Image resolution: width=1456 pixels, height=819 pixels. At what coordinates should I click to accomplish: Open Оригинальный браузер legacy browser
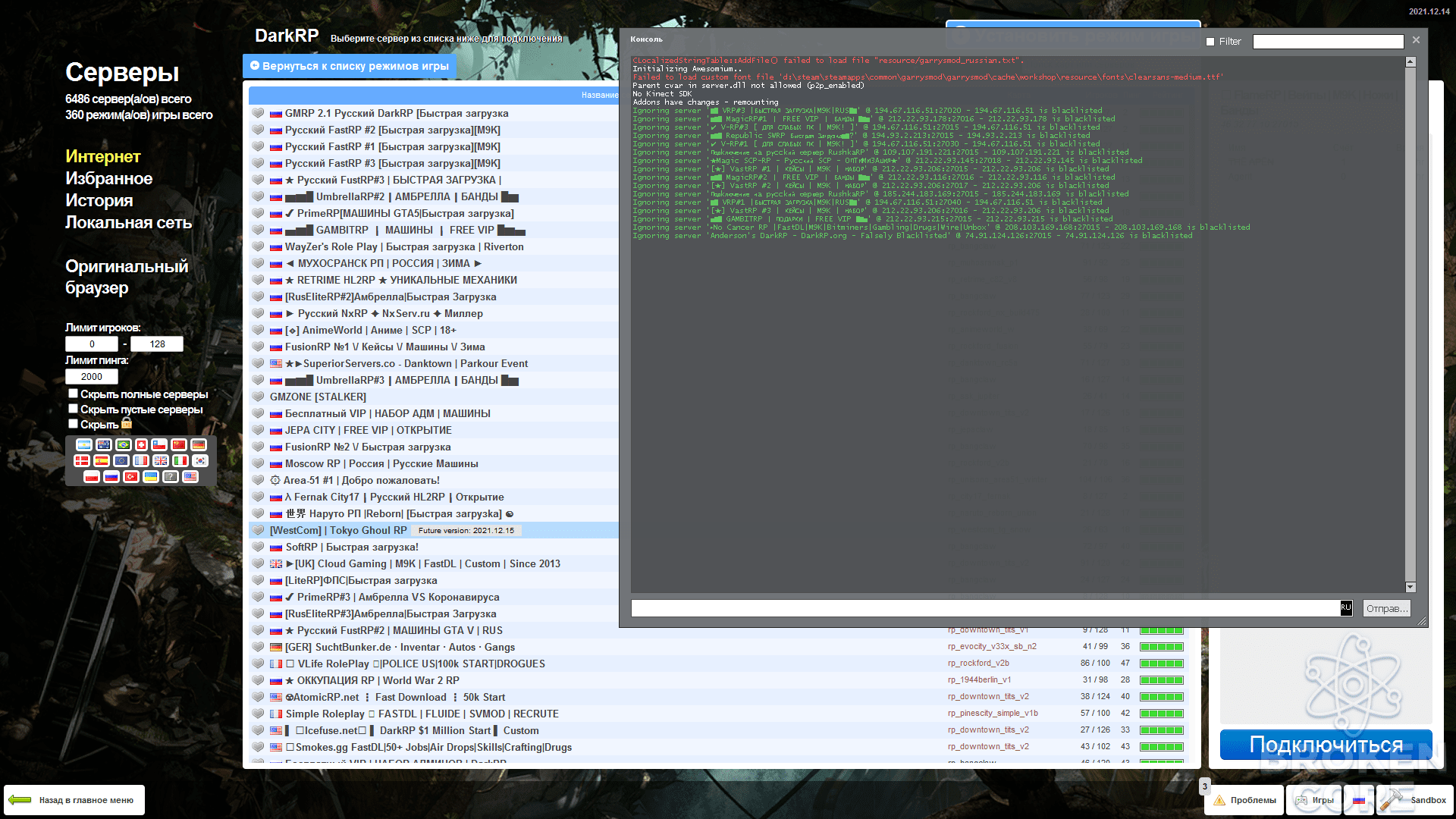tap(127, 277)
